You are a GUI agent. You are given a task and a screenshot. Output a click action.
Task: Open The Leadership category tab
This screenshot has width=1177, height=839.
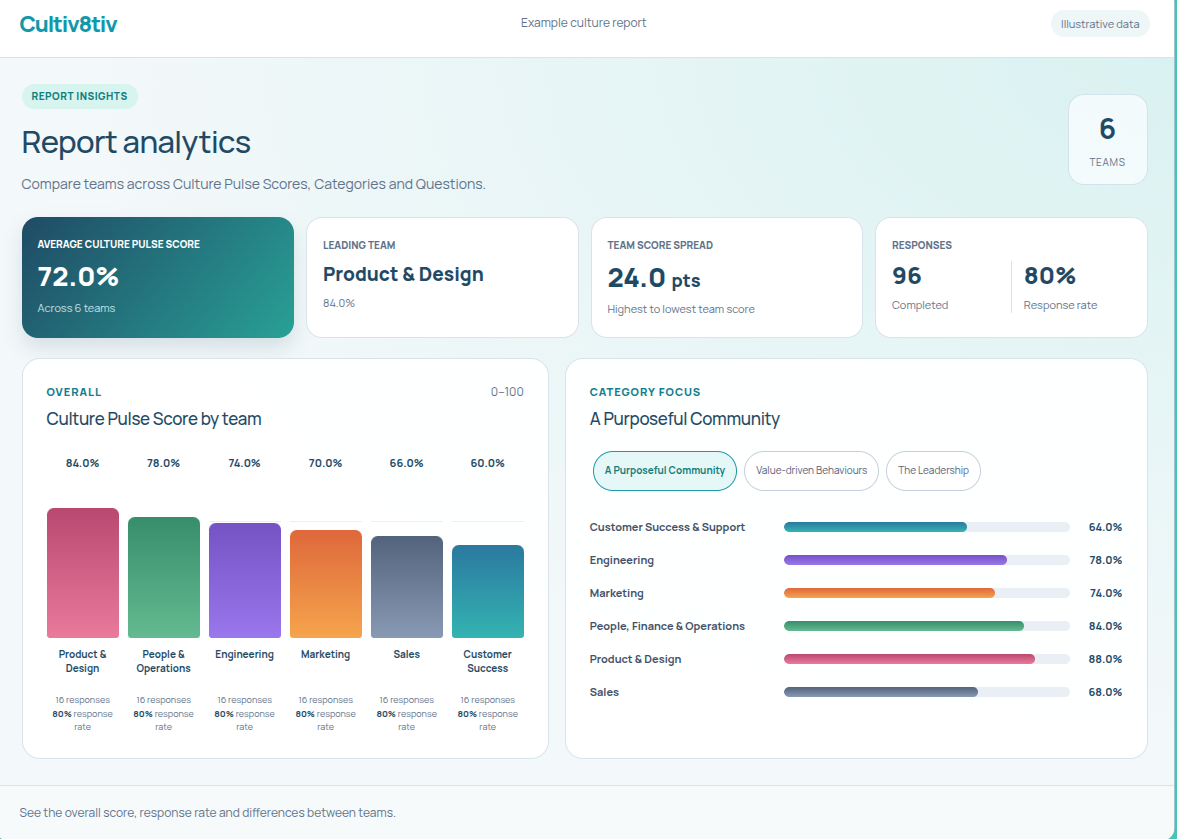pyautogui.click(x=933, y=471)
